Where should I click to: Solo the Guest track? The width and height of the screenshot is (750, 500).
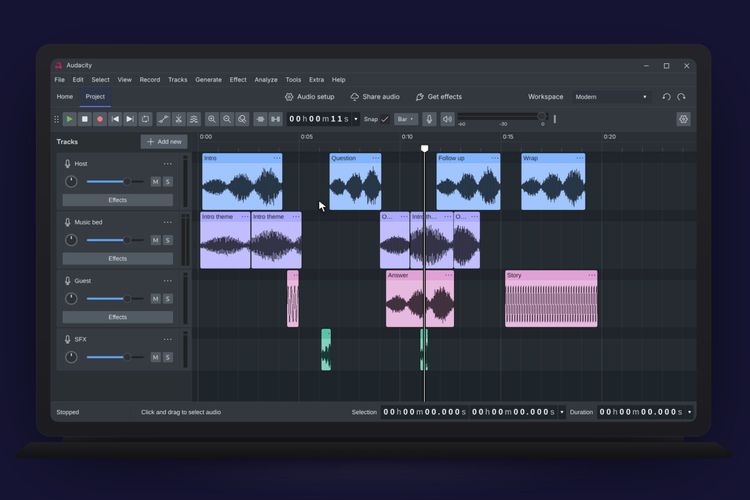click(x=168, y=299)
